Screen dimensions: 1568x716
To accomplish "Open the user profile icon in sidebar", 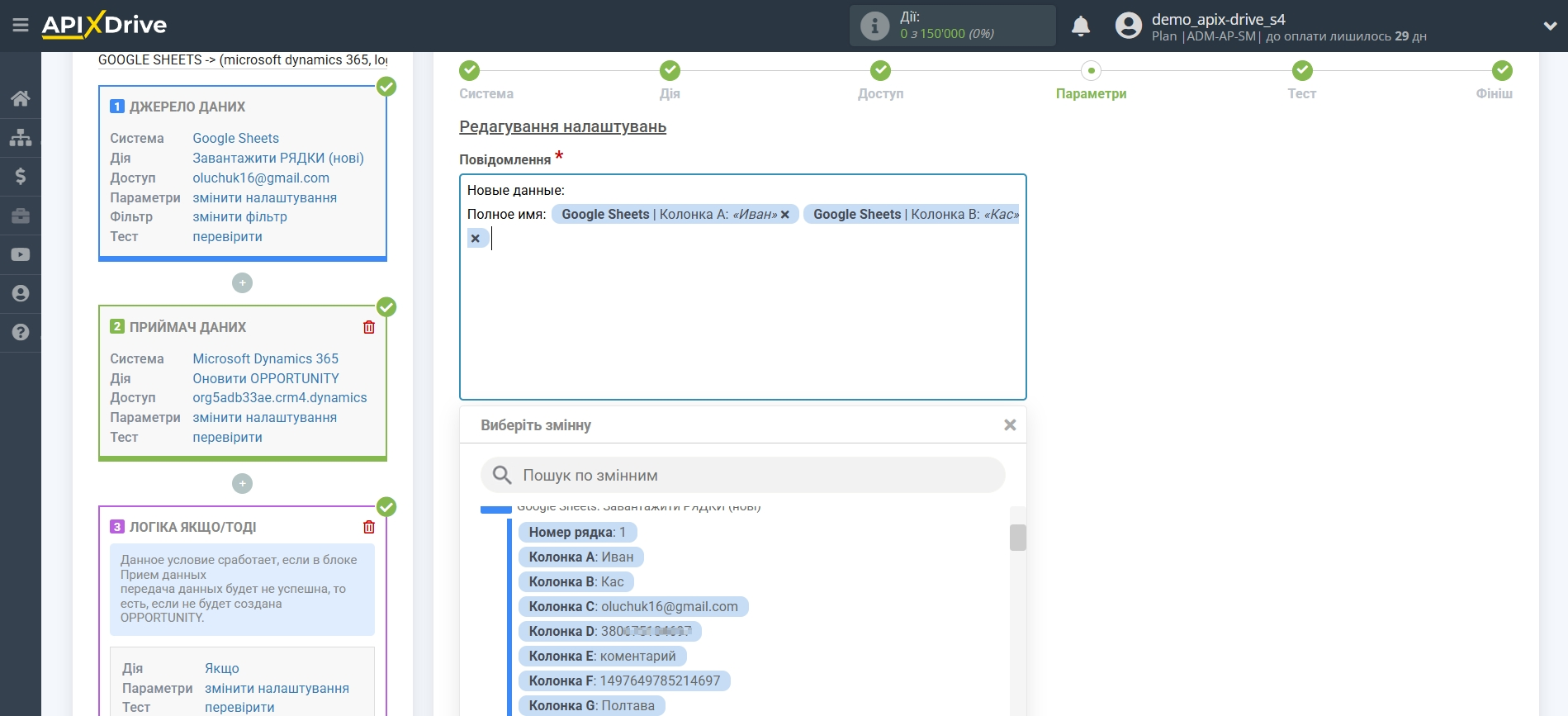I will coord(21,293).
